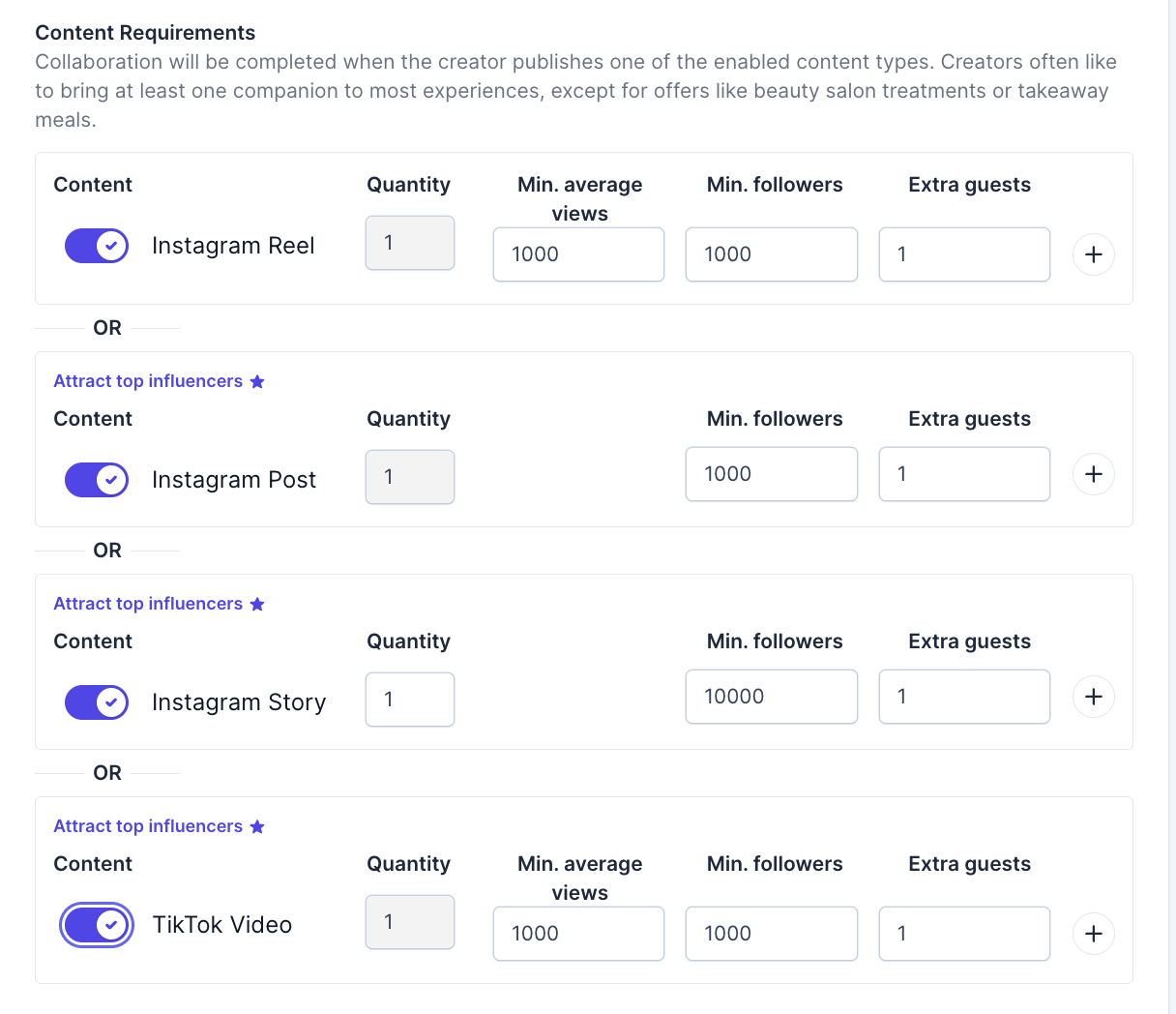Focus the Instagram Story quantity field
Image resolution: width=1176 pixels, height=1014 pixels.
click(410, 699)
